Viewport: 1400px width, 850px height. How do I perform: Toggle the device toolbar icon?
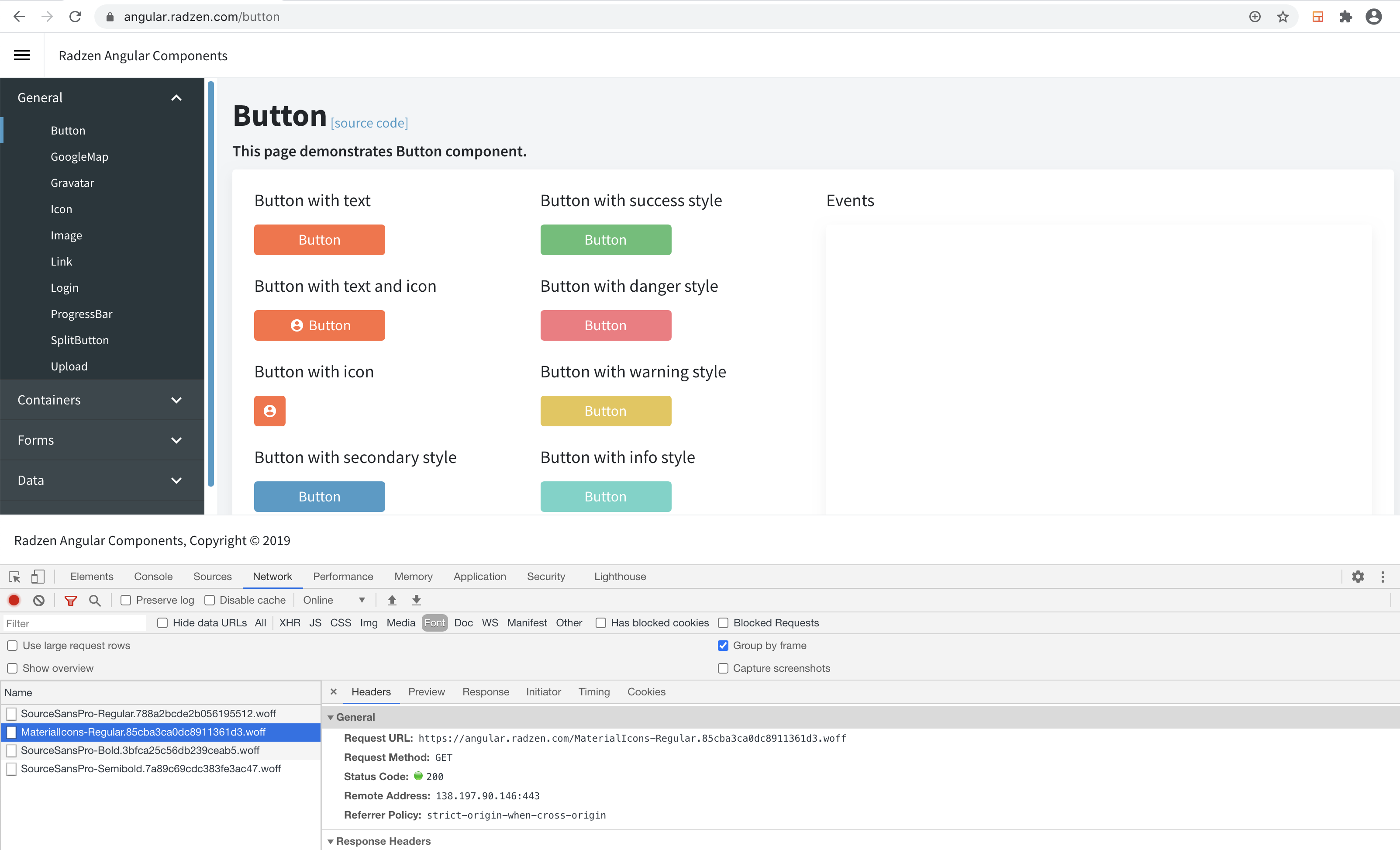pyautogui.click(x=38, y=577)
